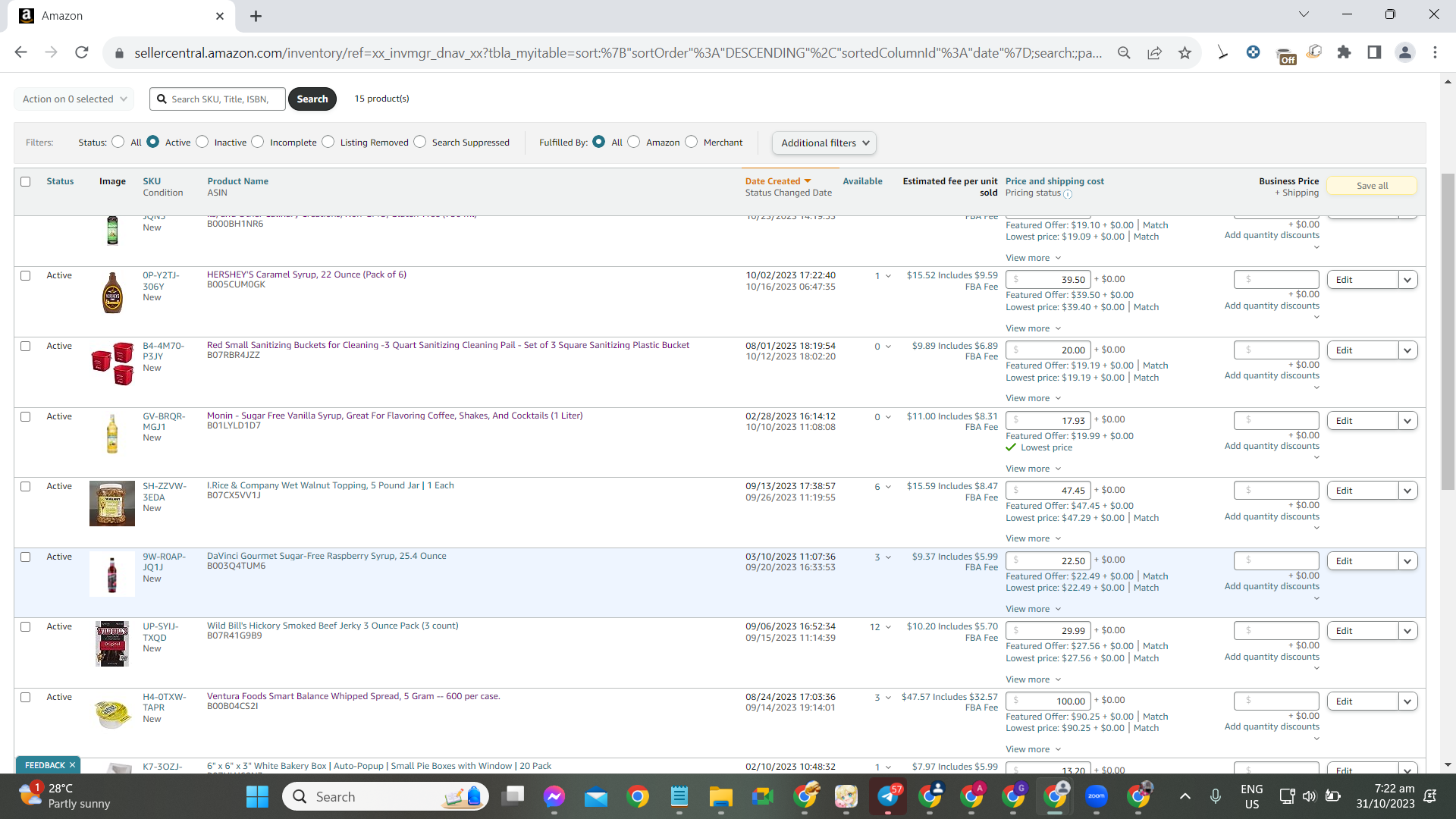Click I.Rice Walnut Topping product thumbnail

click(112, 504)
